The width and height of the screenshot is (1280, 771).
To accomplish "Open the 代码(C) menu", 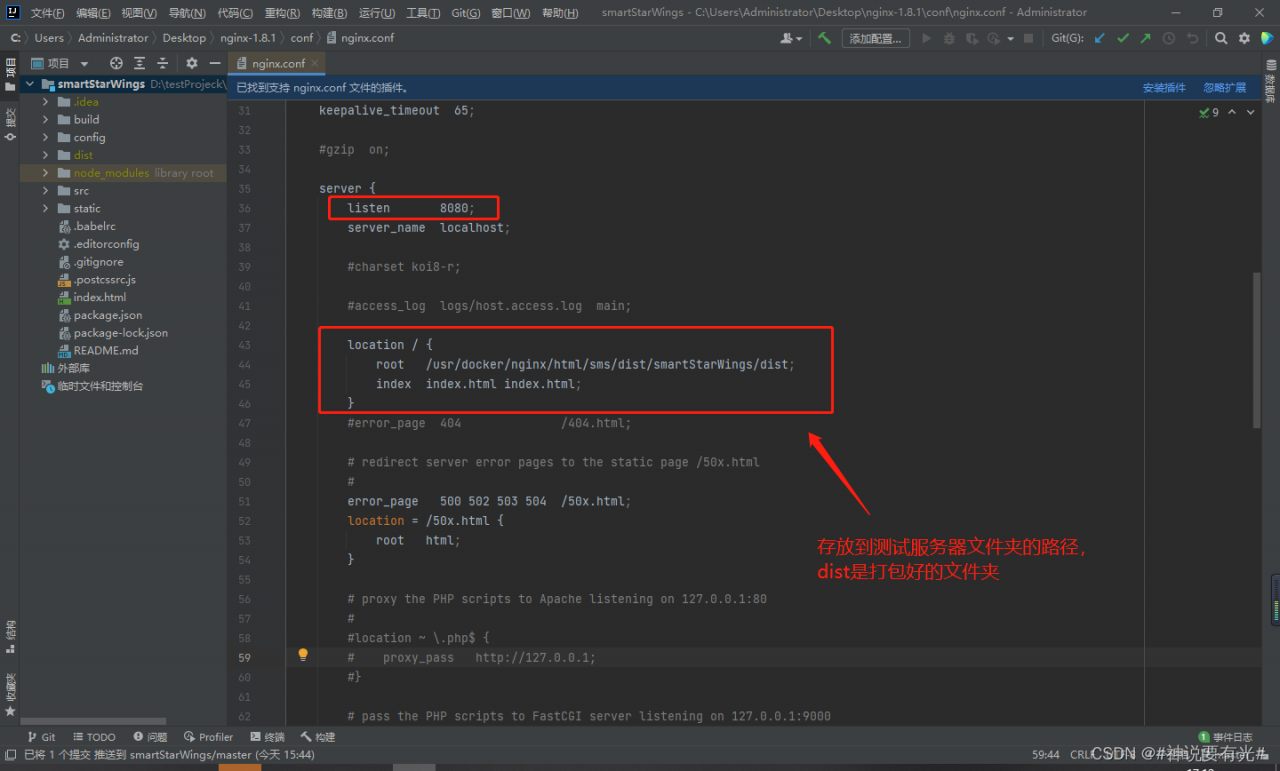I will point(235,13).
